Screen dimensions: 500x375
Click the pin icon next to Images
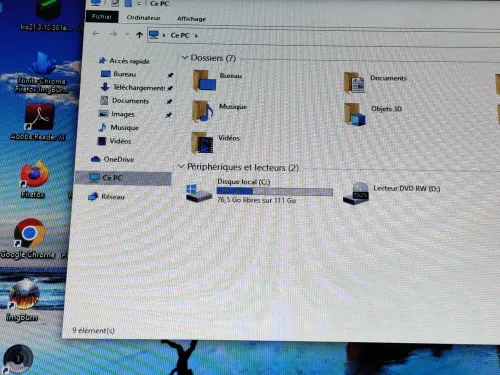(169, 115)
